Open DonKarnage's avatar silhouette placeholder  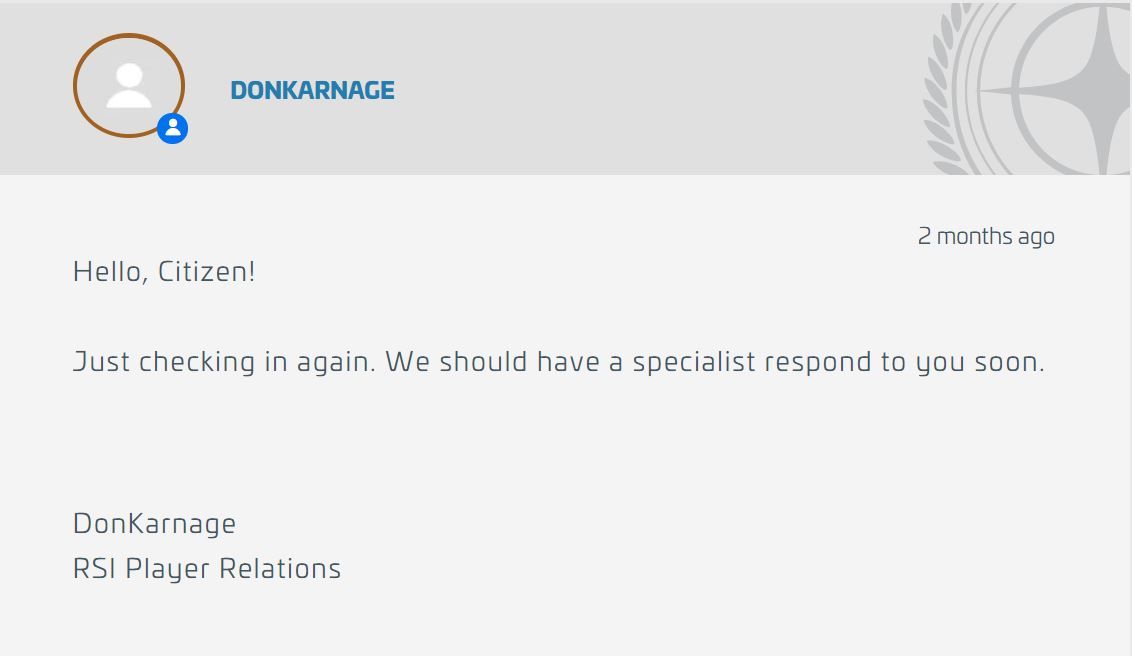129,86
